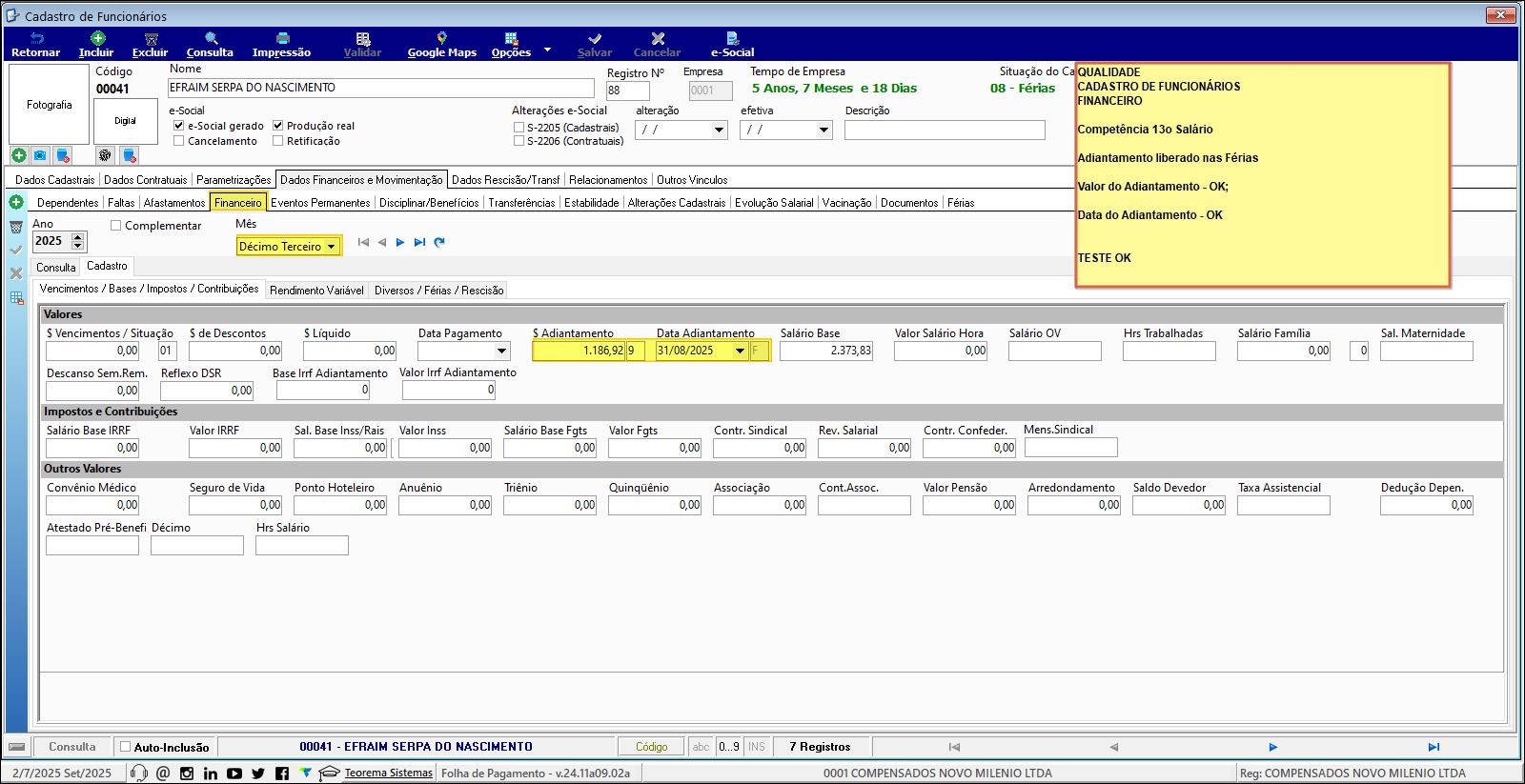Expand the alteração date dropdown
Screen dimensions: 1525x784
(719, 130)
